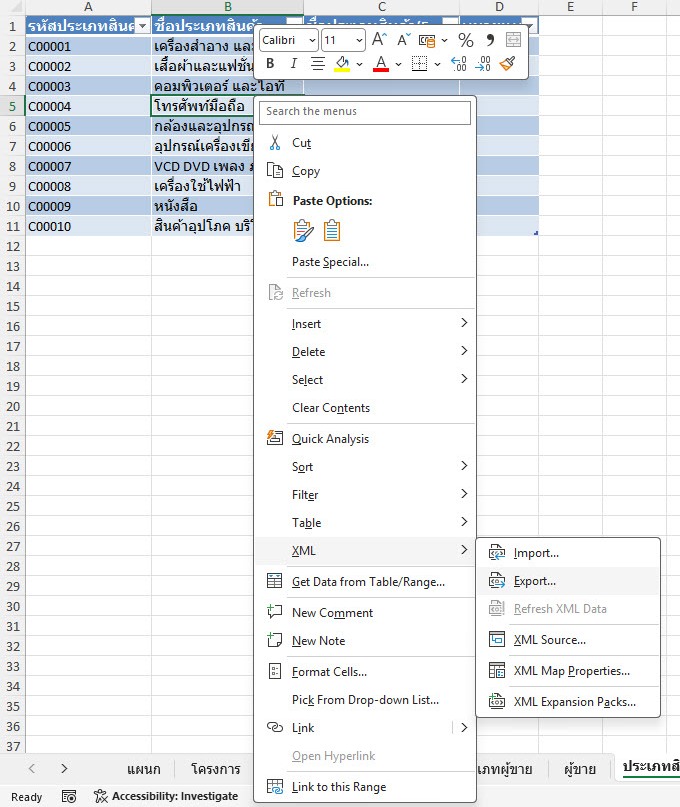Expand the Insert submenu
Viewport: 680px width, 807px height.
coord(365,324)
